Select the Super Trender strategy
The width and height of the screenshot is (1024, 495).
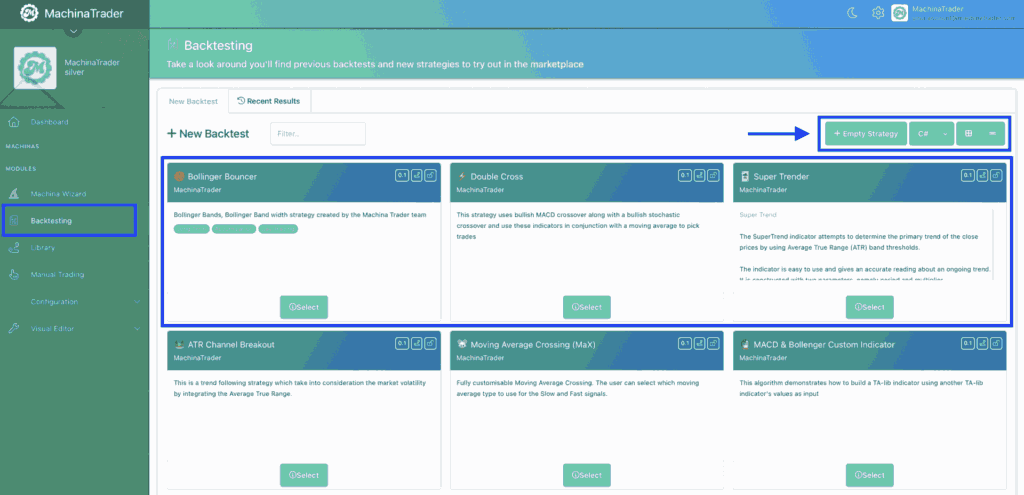pyautogui.click(x=870, y=307)
